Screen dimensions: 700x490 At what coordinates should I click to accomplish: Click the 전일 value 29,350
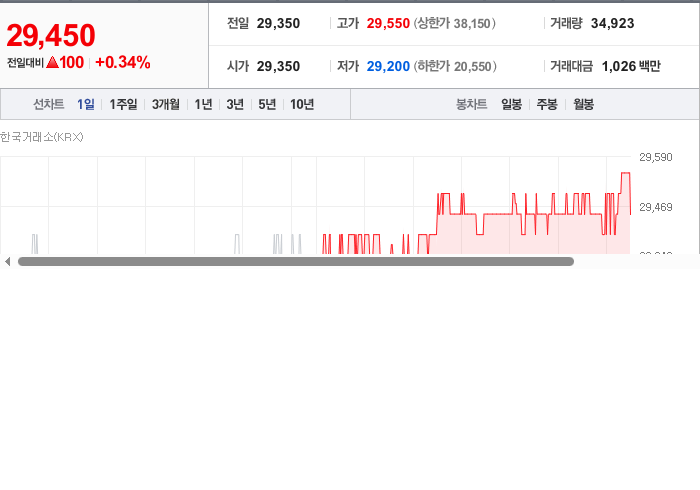(x=278, y=23)
